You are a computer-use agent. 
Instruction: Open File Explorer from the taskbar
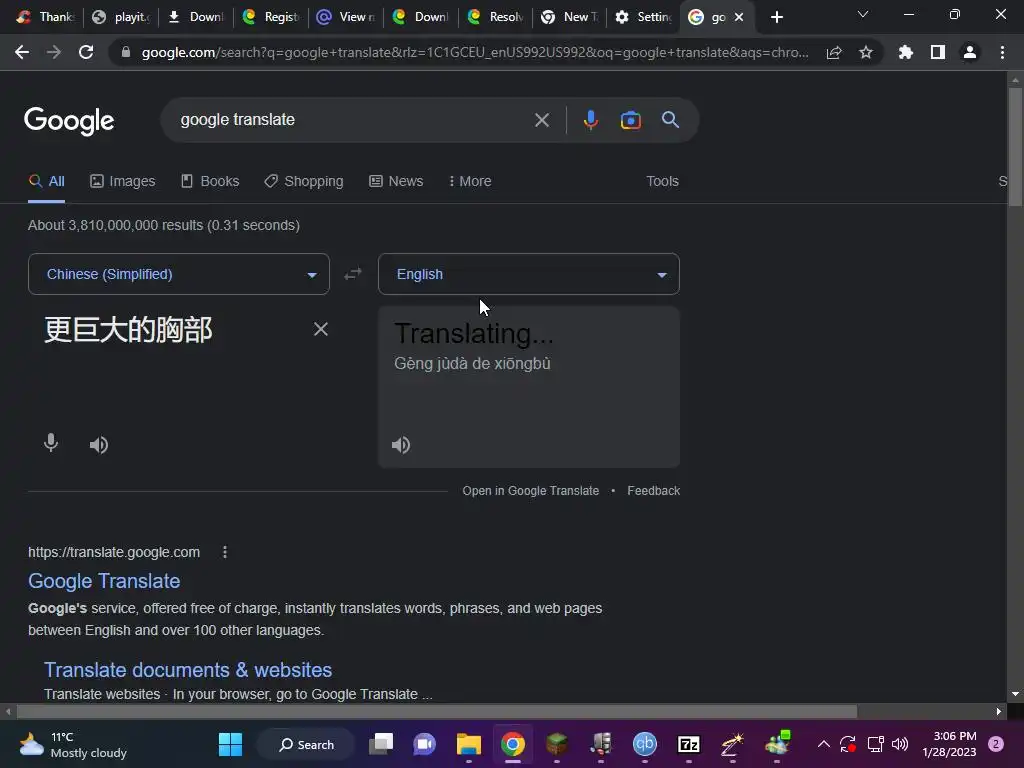click(x=469, y=744)
